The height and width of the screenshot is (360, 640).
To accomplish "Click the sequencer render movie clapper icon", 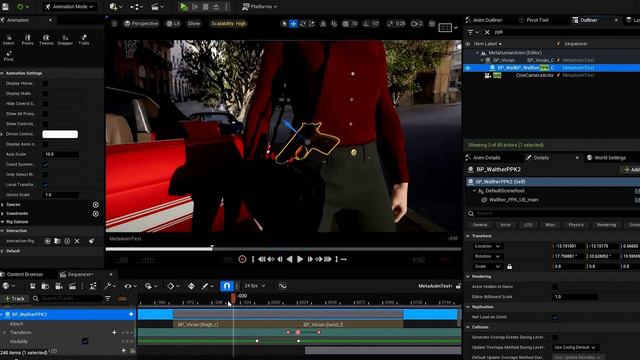I will click(x=72, y=286).
